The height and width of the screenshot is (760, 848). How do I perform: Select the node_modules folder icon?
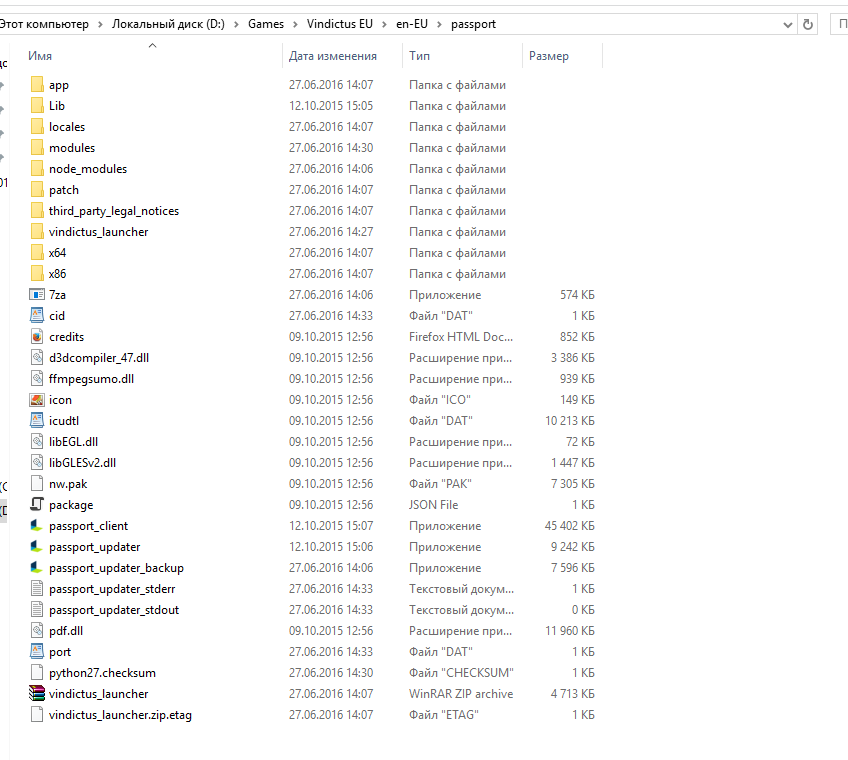click(37, 169)
